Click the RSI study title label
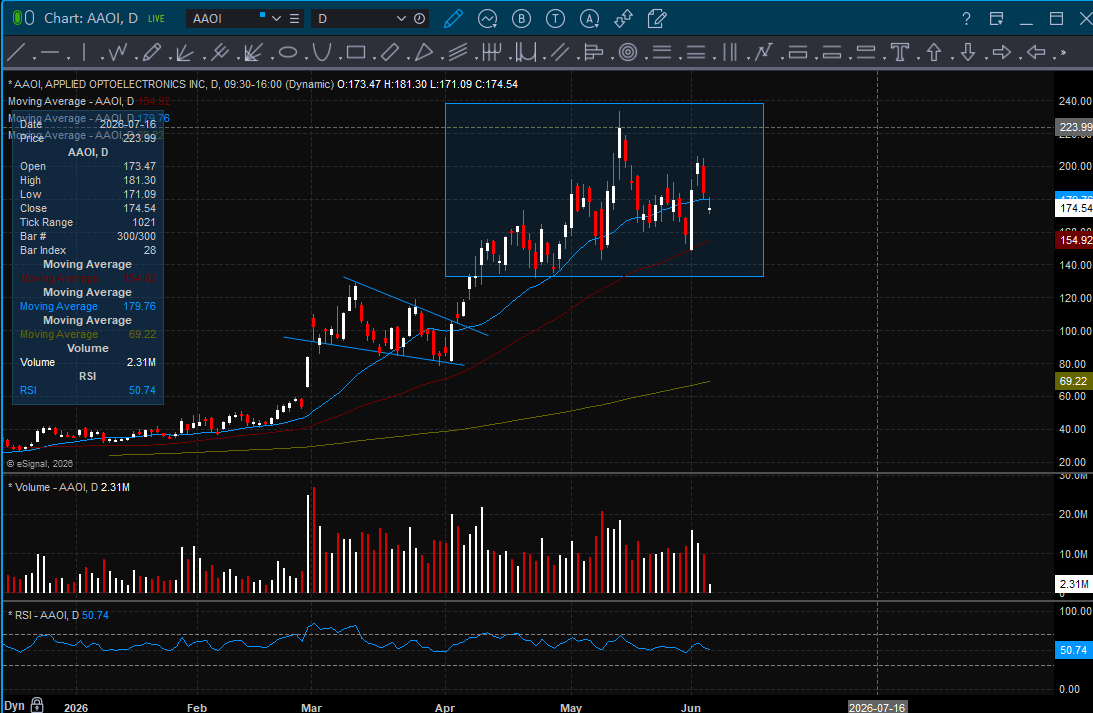 point(59,615)
